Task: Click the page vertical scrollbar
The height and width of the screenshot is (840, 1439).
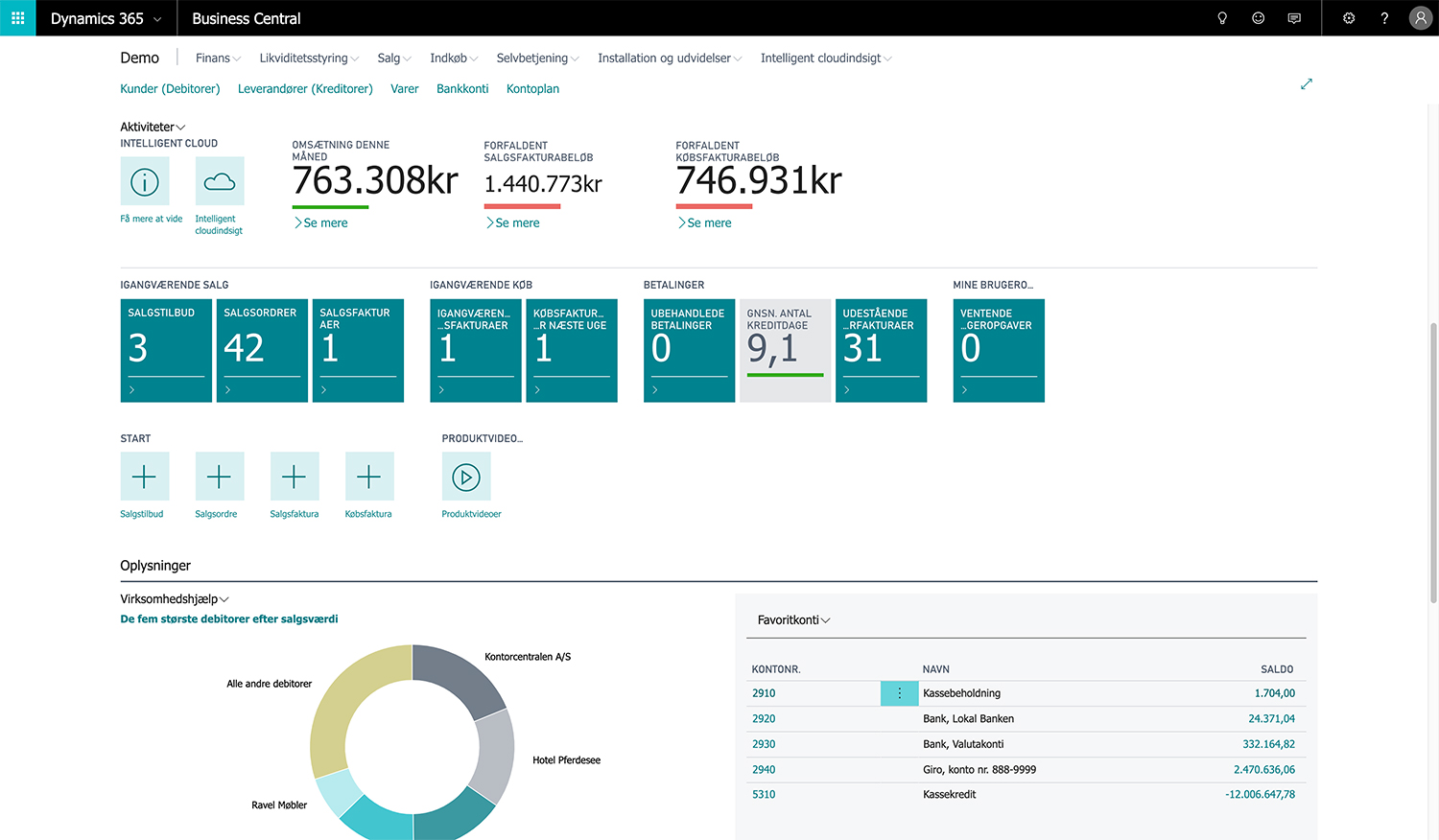Action: click(x=1433, y=463)
